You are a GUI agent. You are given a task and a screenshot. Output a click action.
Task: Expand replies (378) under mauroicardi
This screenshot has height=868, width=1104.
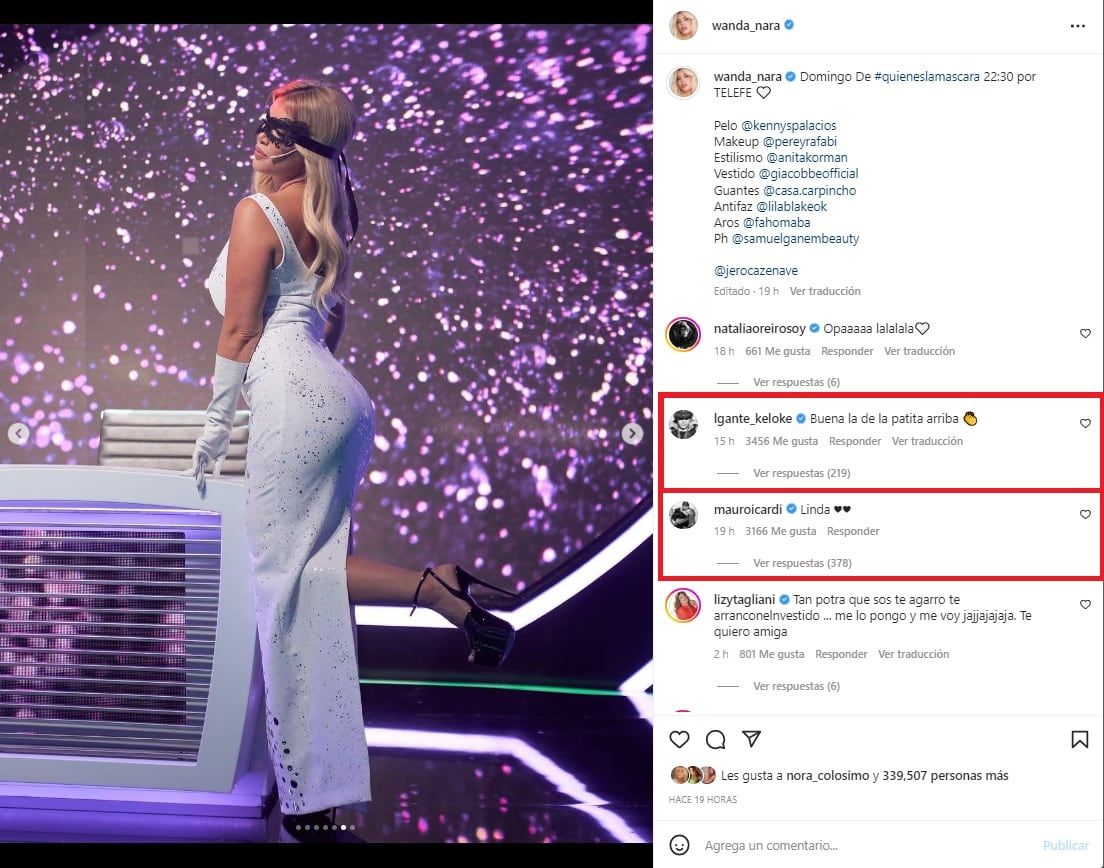tap(802, 563)
